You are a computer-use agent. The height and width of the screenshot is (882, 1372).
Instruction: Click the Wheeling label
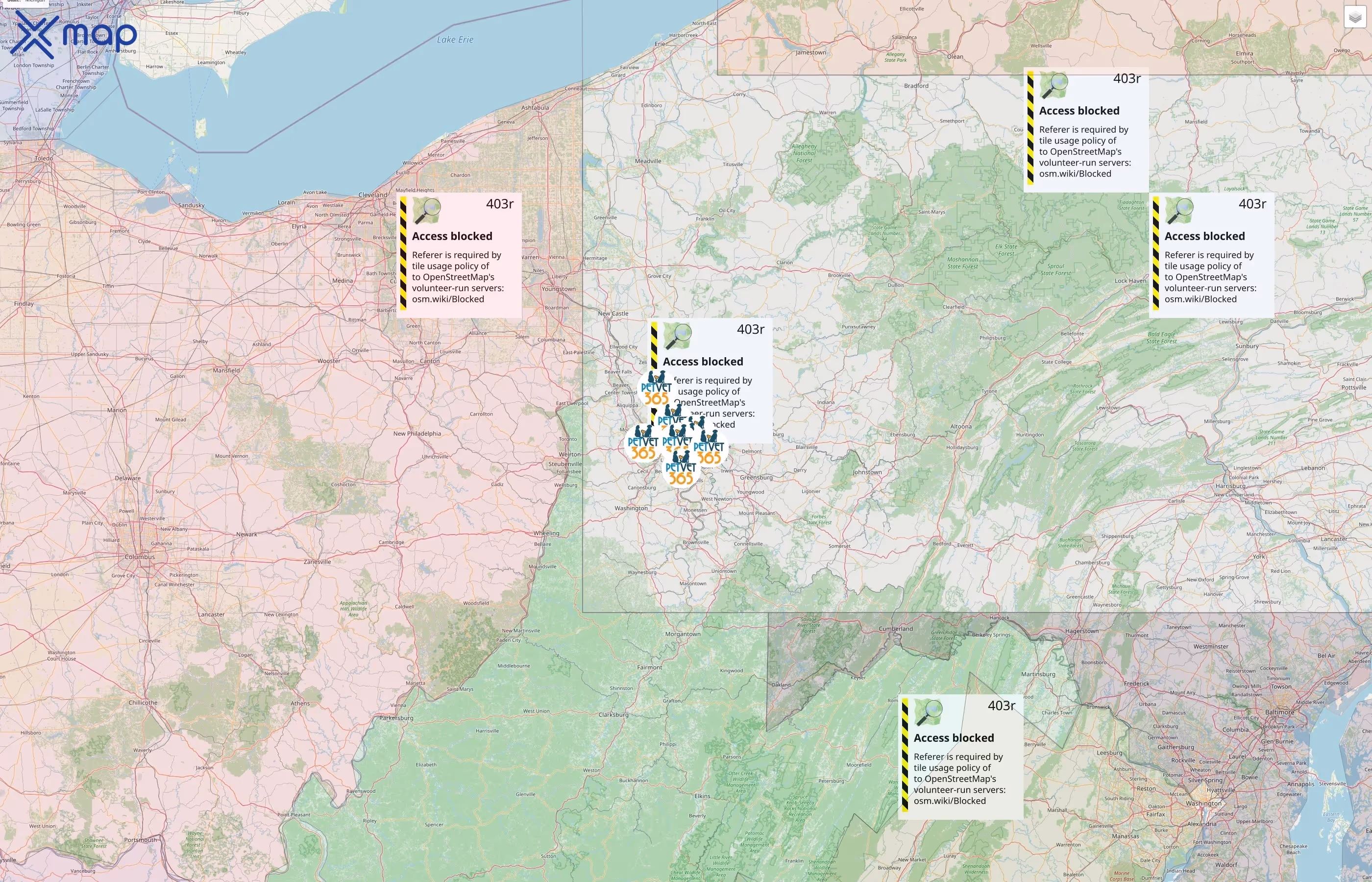546,533
